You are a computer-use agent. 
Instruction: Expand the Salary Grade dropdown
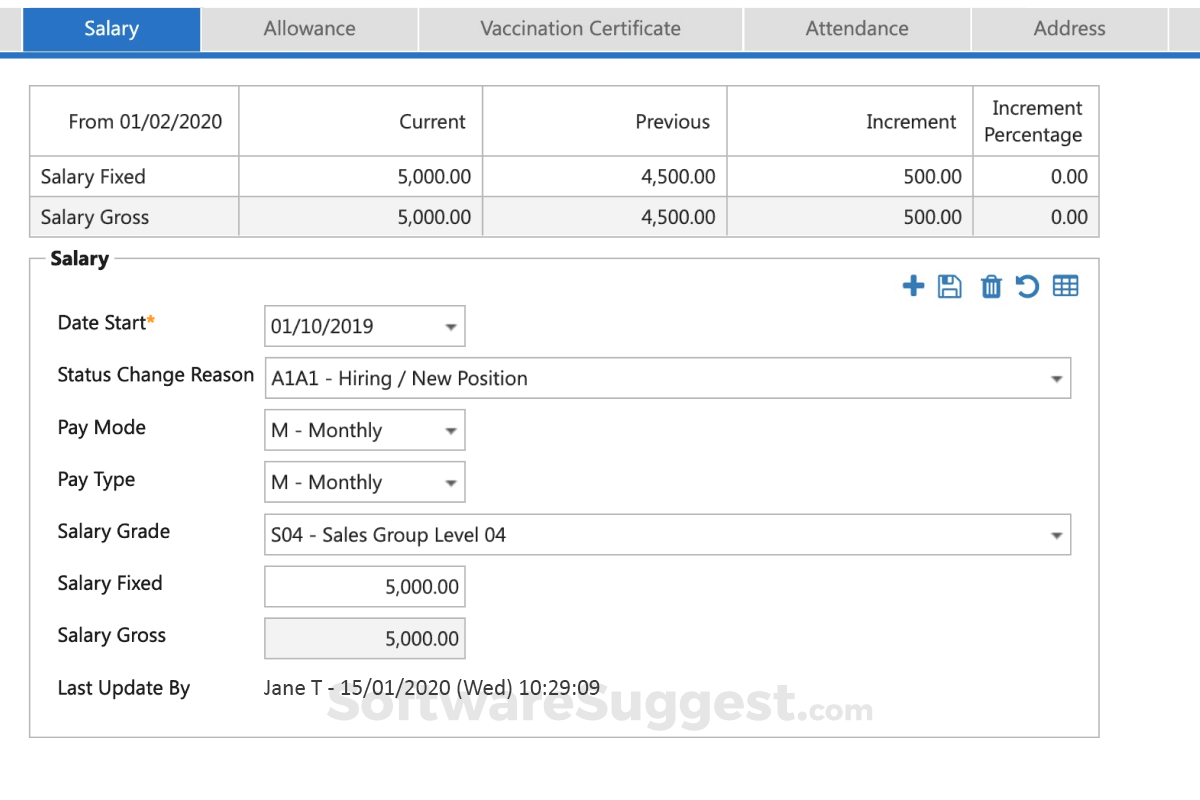pyautogui.click(x=1057, y=534)
